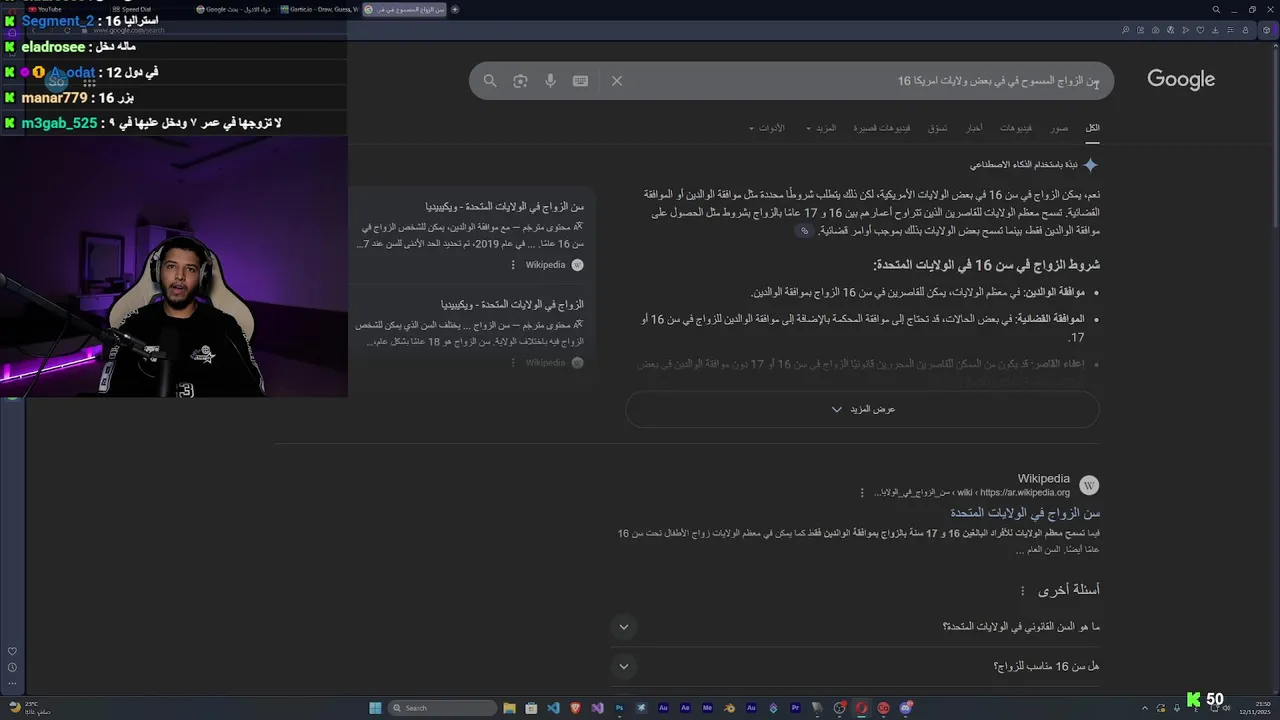
Task: Open the on-screen keyboard icon
Action: click(x=580, y=81)
